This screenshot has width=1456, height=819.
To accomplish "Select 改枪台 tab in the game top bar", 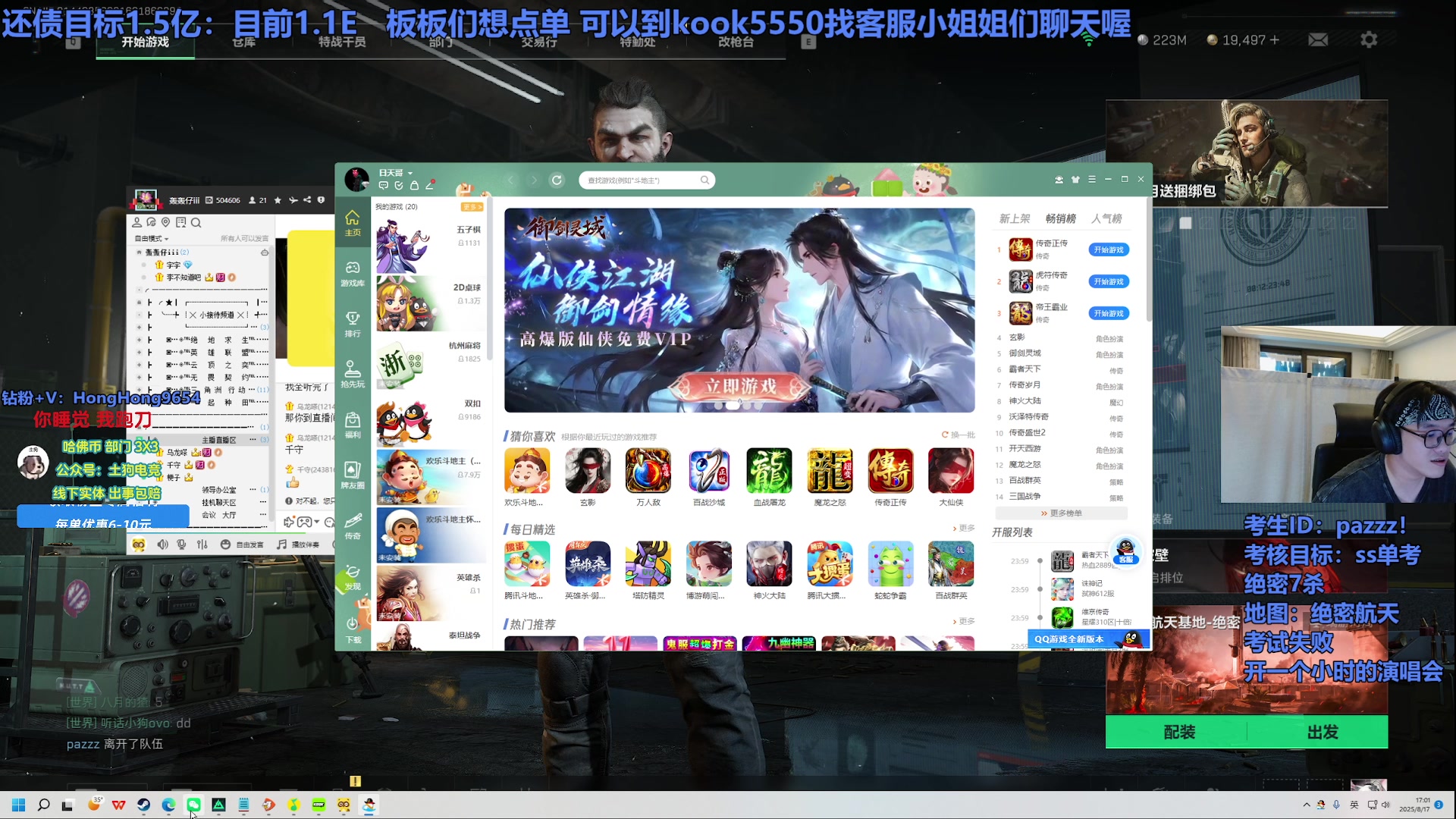I will coord(736,42).
